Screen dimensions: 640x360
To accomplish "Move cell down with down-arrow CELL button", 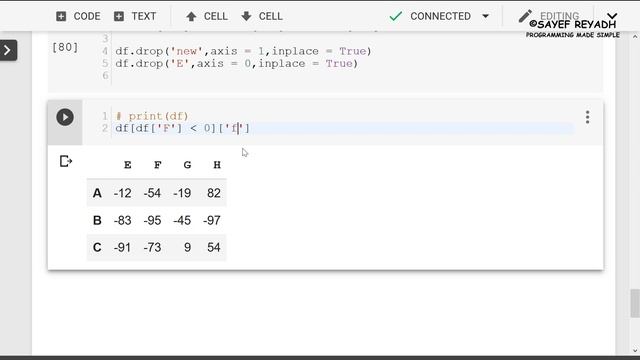I will coord(262,16).
